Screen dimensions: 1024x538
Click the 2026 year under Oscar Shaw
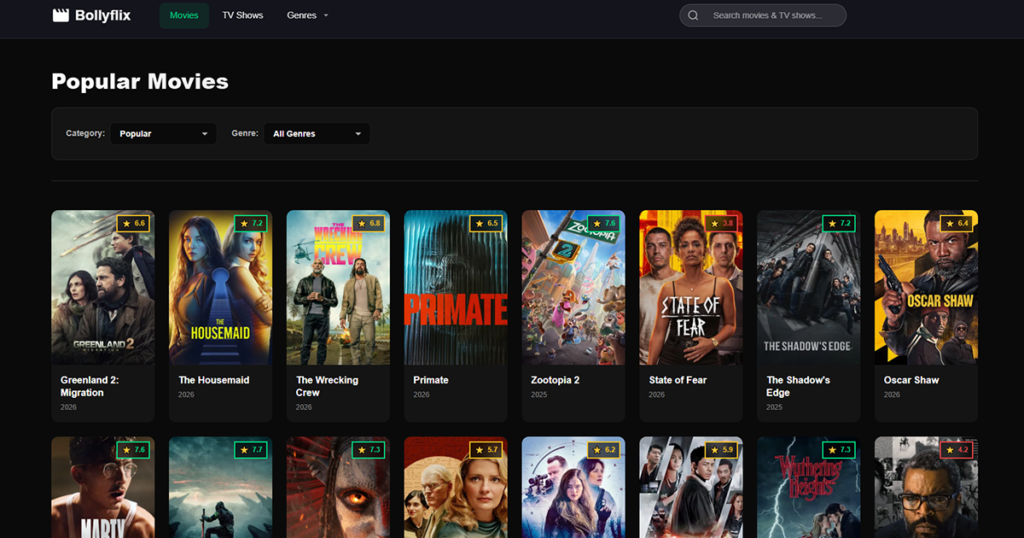tap(891, 394)
